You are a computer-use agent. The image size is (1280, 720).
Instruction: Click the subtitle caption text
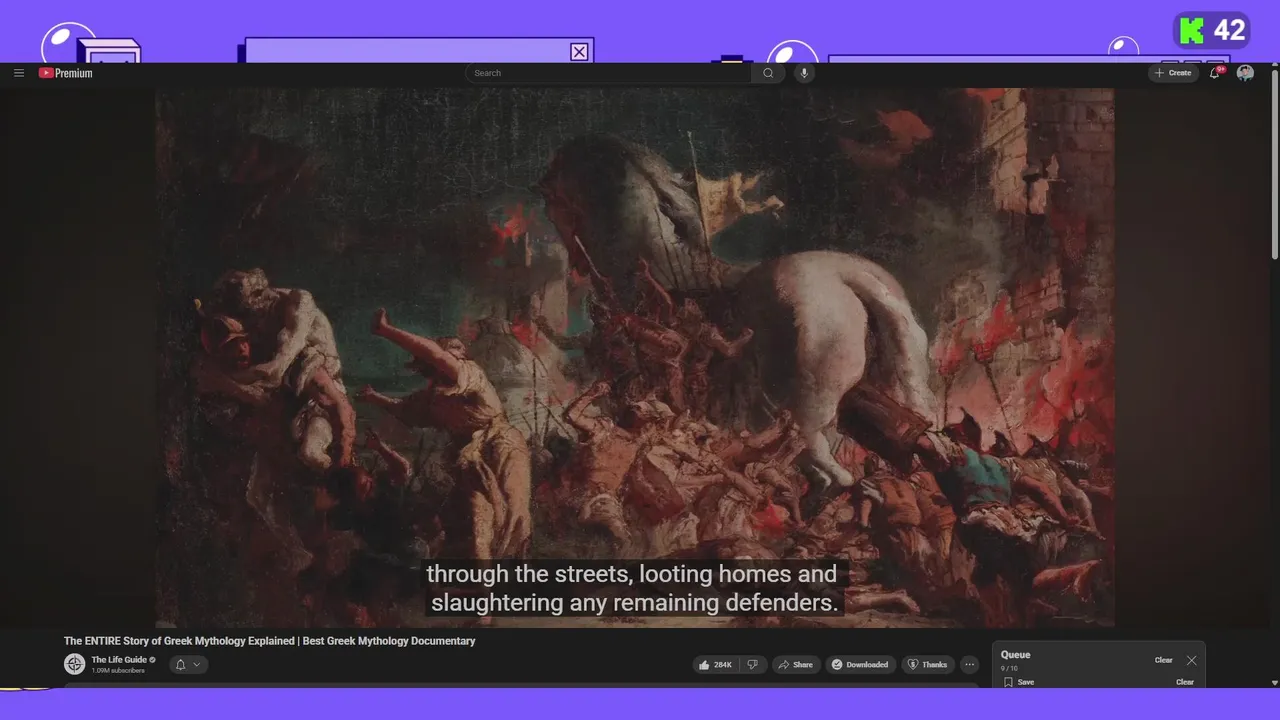click(x=634, y=588)
